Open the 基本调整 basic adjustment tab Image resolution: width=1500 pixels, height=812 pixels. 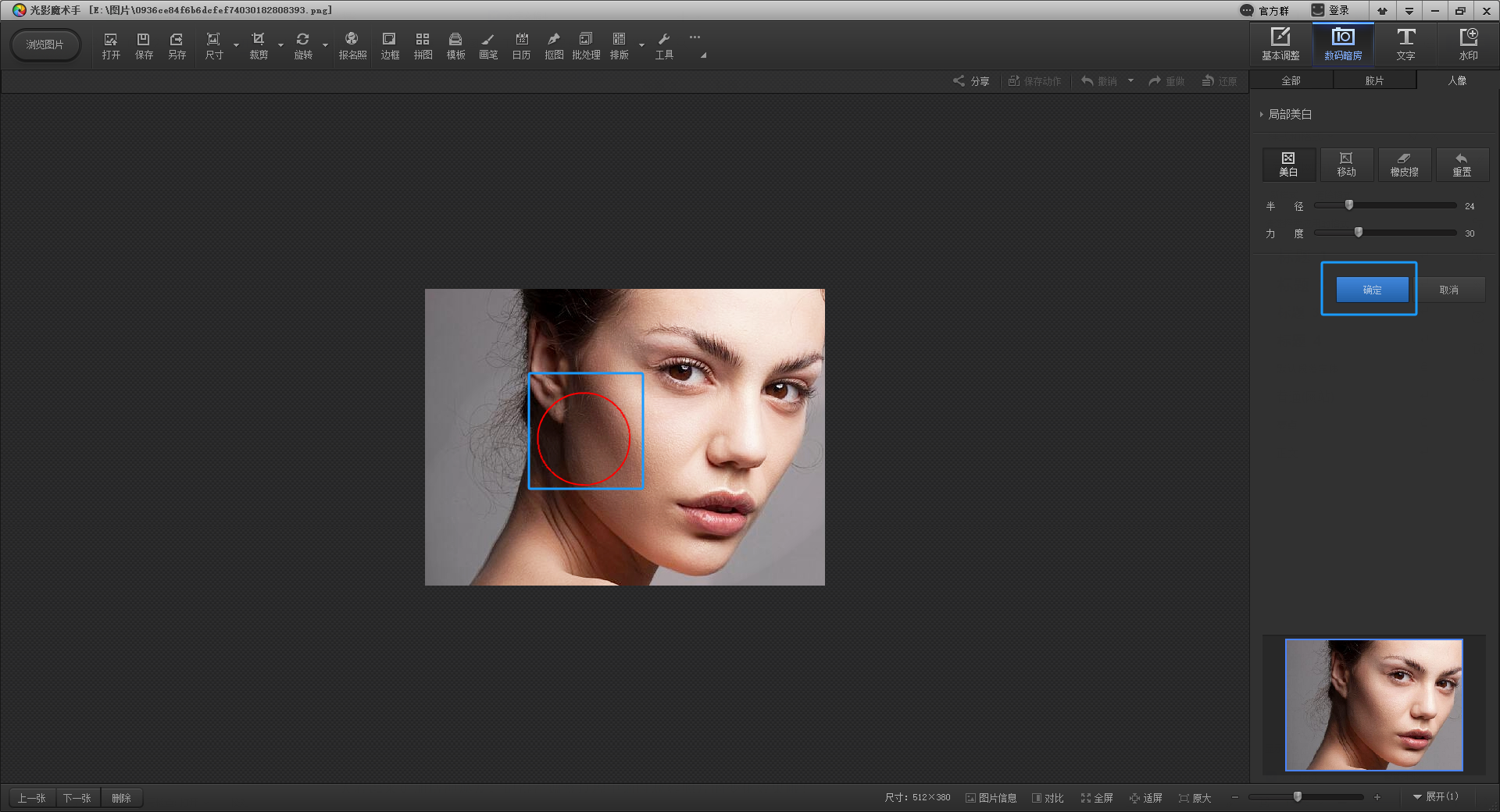pos(1280,45)
